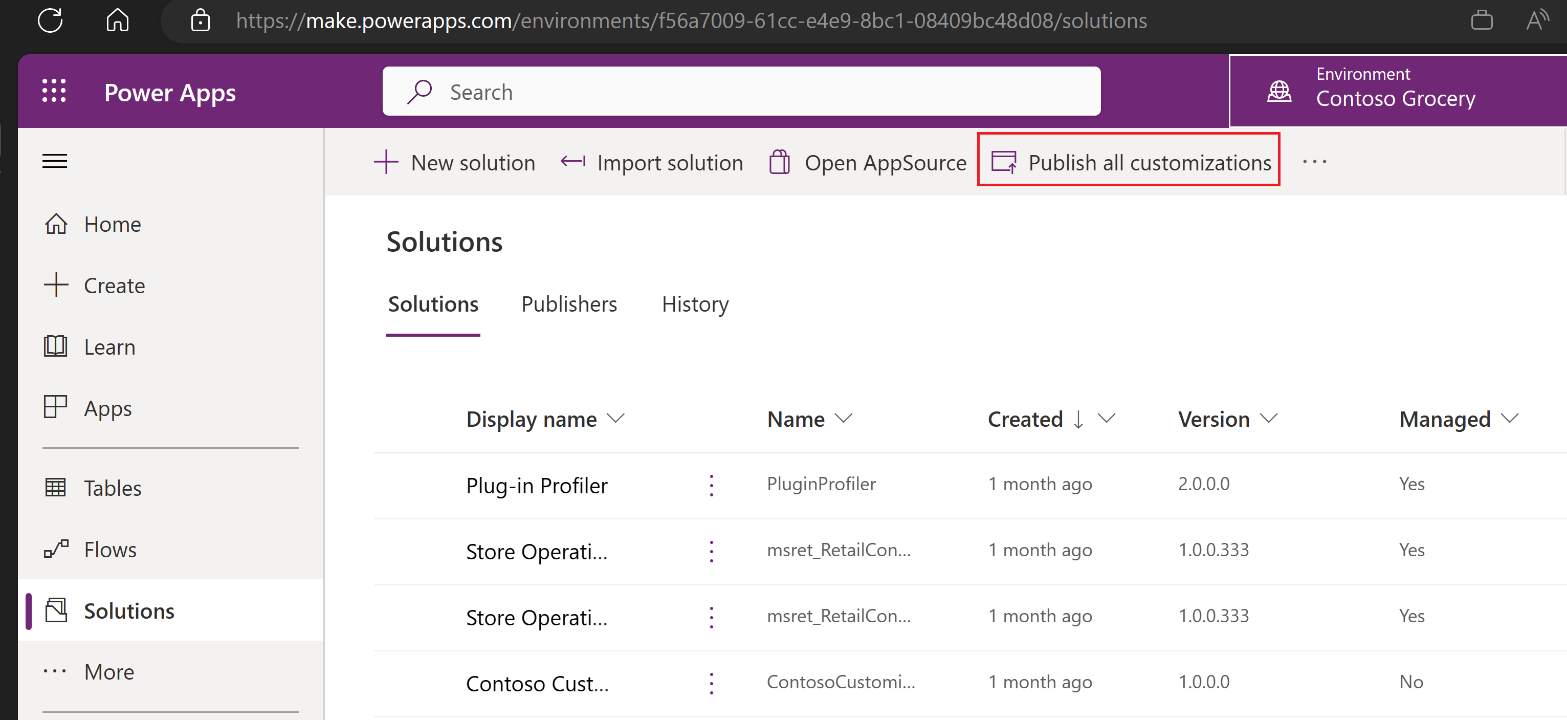Click the Managed value No
This screenshot has height=720, width=1567.
pos(1411,682)
